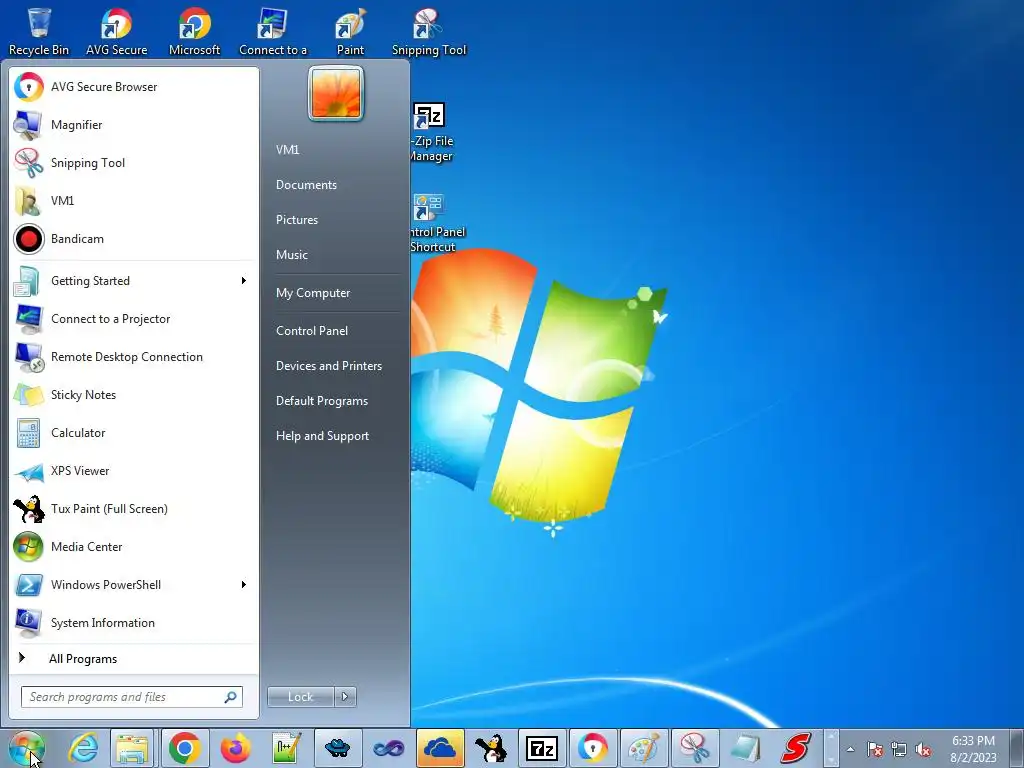This screenshot has width=1024, height=768.
Task: Open Snipping Tool in Start menu list
Action: click(134, 163)
